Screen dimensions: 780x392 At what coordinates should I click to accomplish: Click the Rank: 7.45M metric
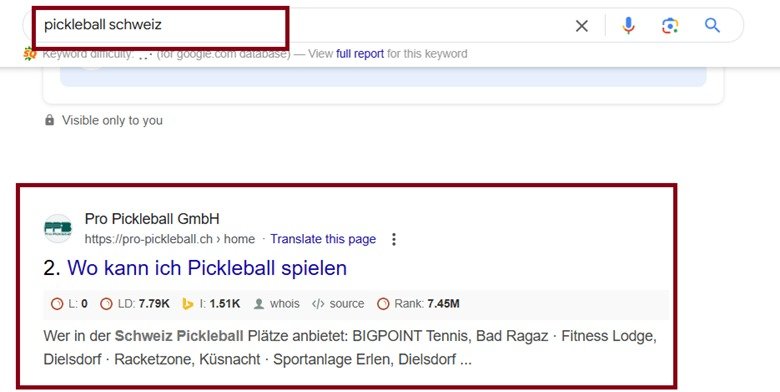pos(418,304)
